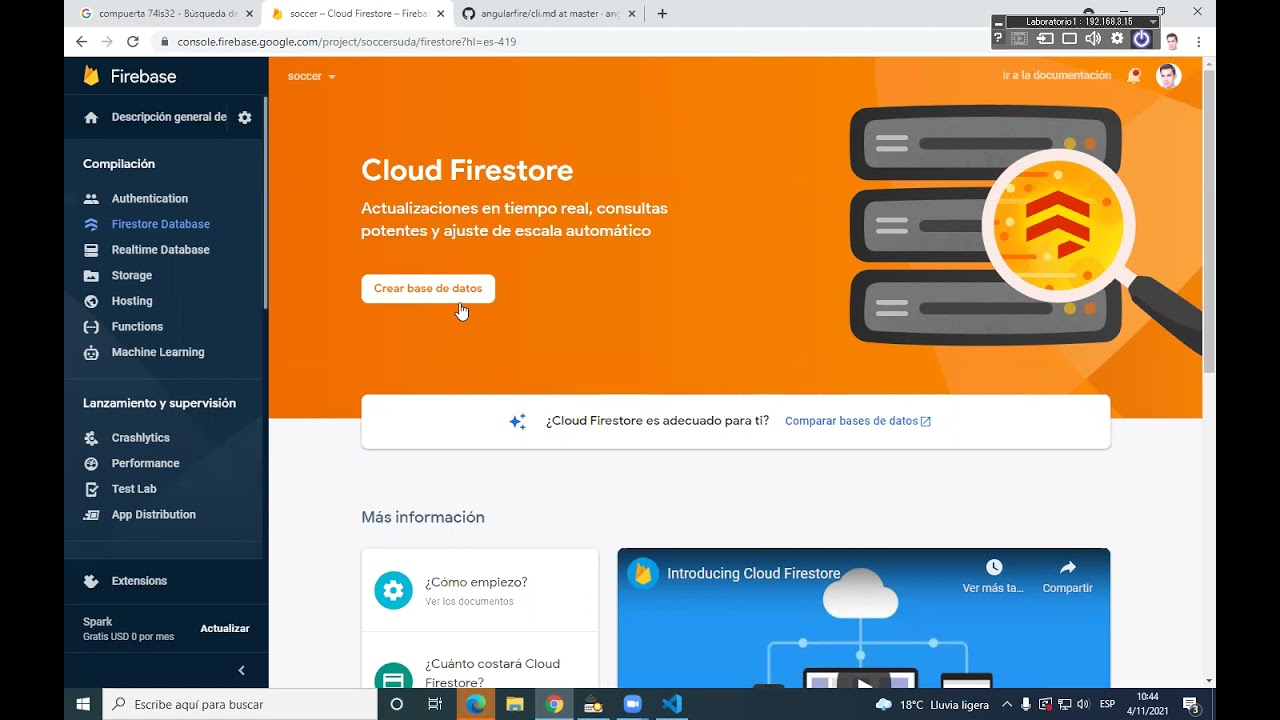Open Microsoft Edge from taskbar
The height and width of the screenshot is (720, 1280).
pos(476,704)
